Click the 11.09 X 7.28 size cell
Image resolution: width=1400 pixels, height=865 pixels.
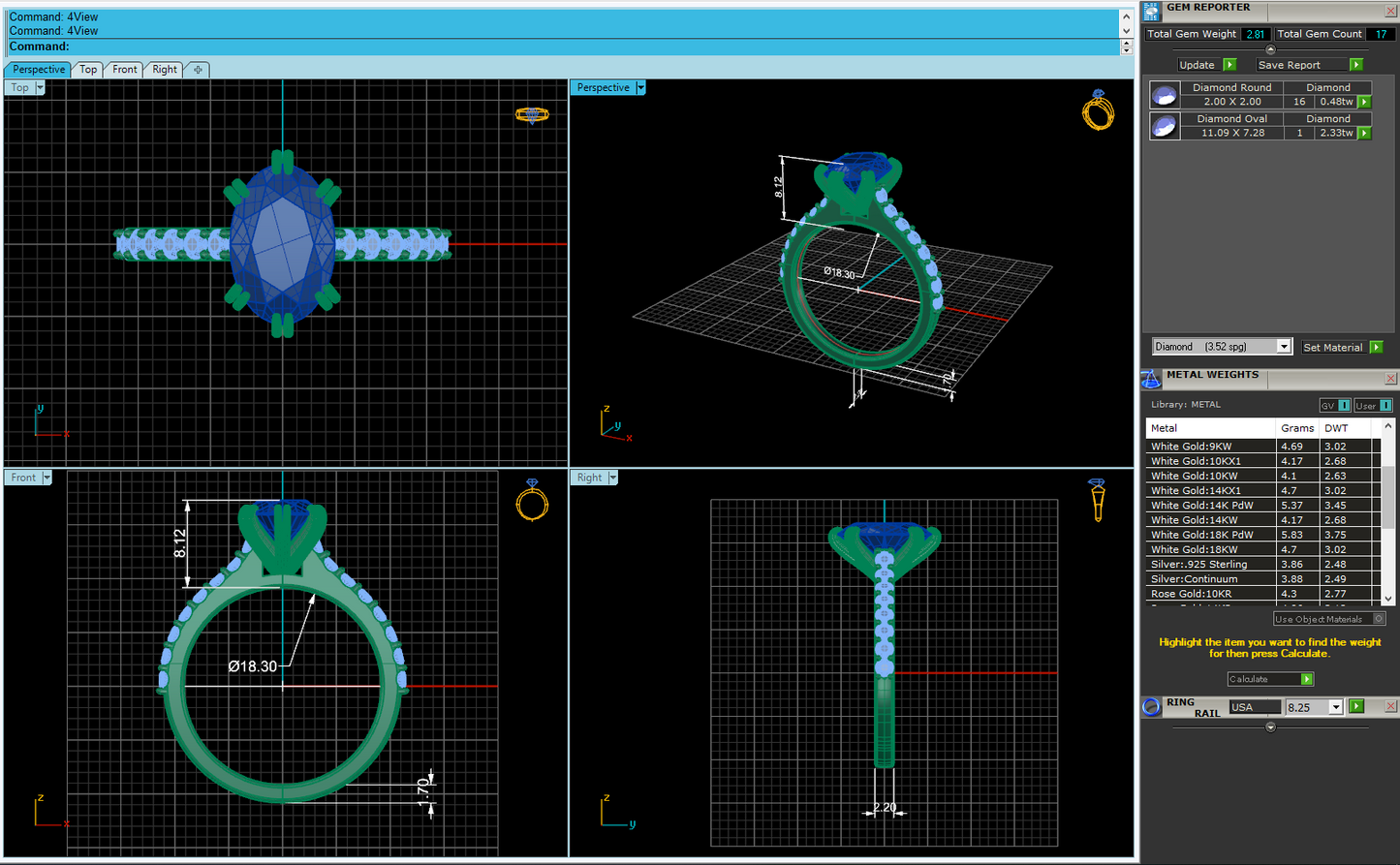pos(1232,133)
